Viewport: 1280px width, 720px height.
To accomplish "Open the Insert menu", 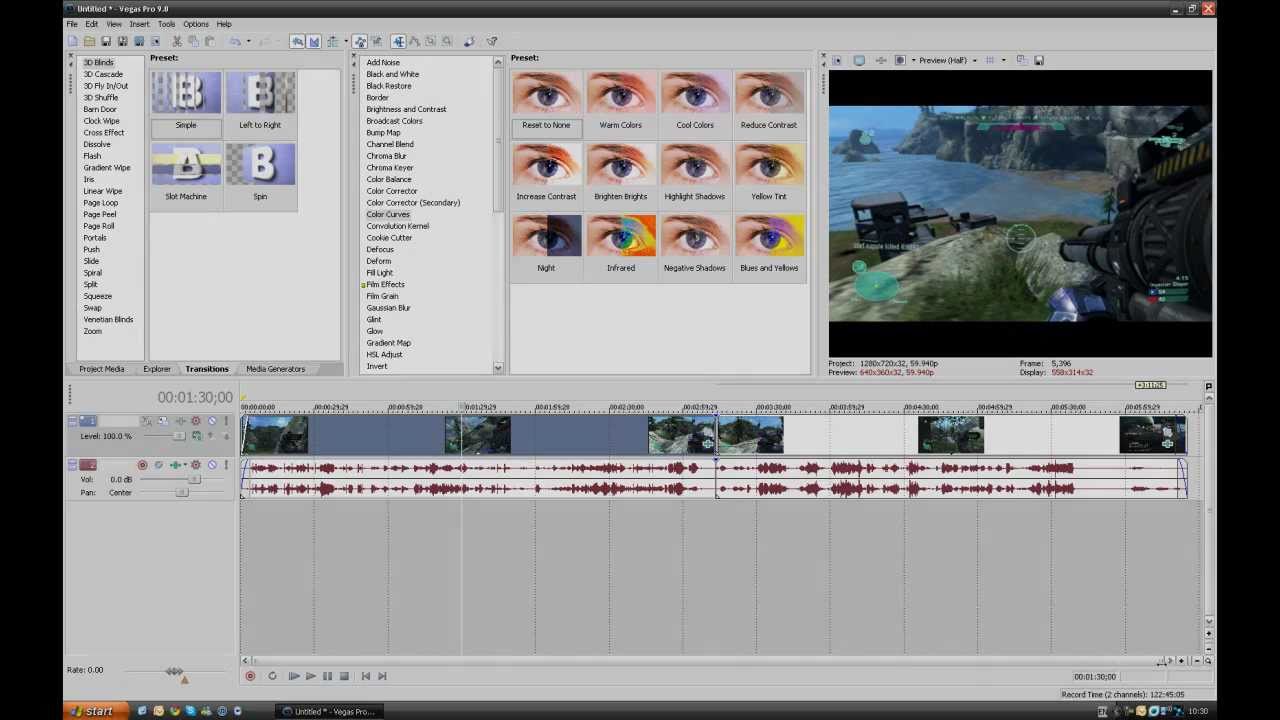I will 139,24.
